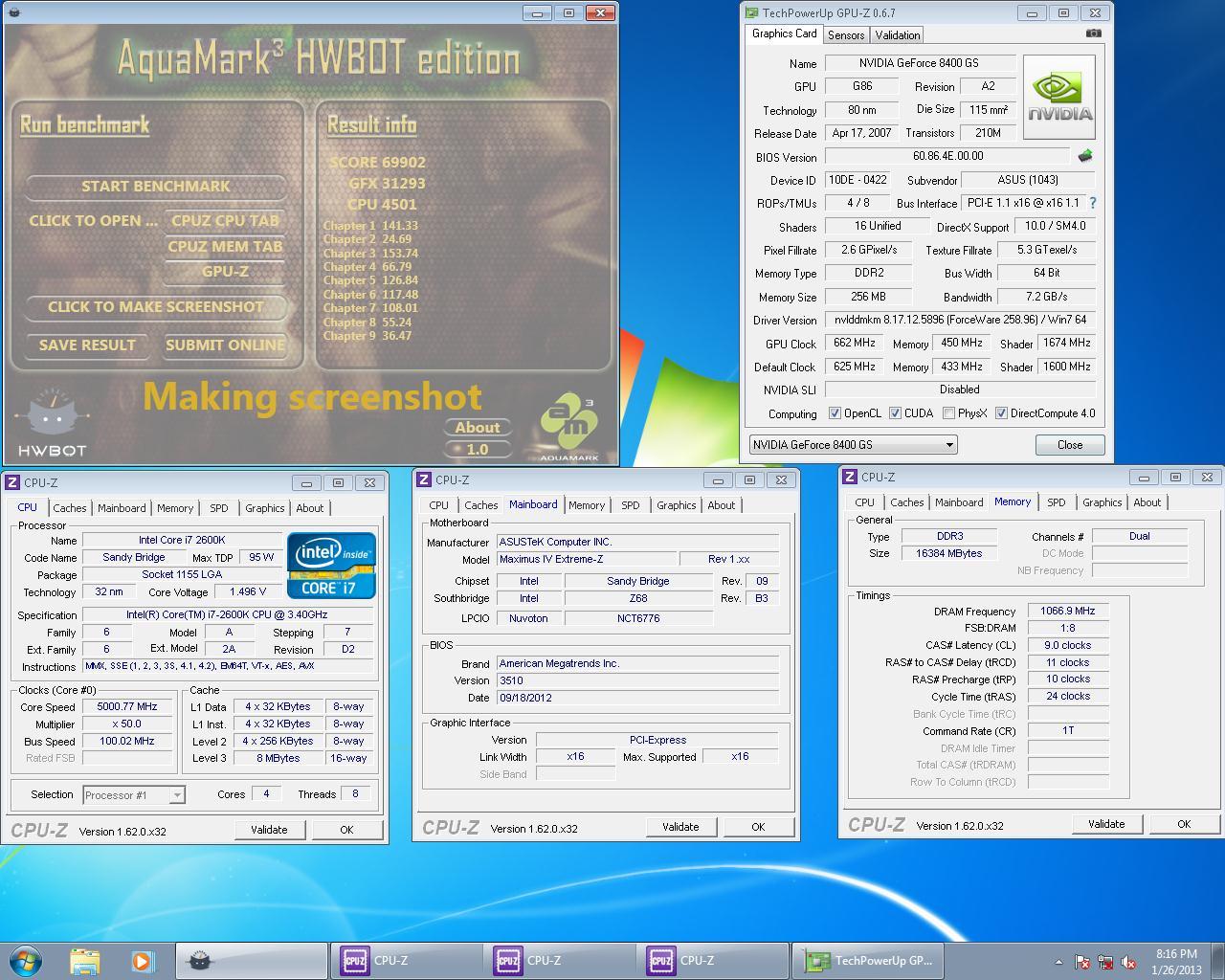Click the volume speaker tray icon
The image size is (1225, 980).
[1128, 962]
